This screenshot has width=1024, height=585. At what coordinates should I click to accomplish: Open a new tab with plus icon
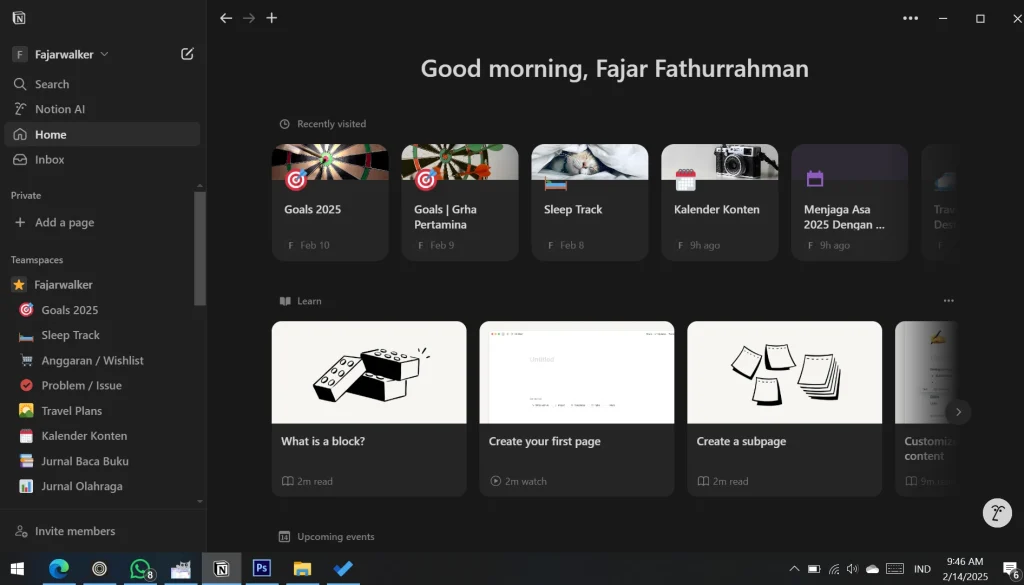[272, 18]
